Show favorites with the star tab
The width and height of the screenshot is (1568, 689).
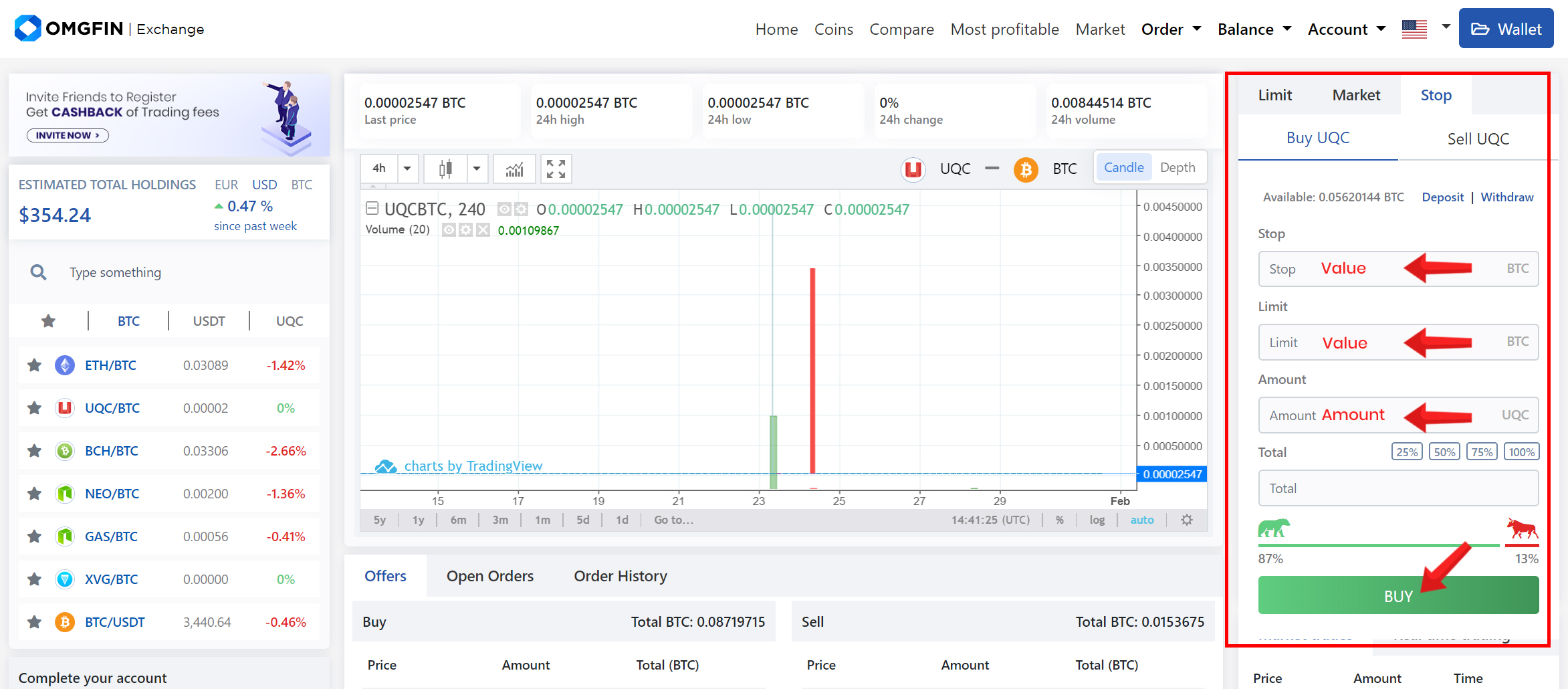tap(48, 321)
